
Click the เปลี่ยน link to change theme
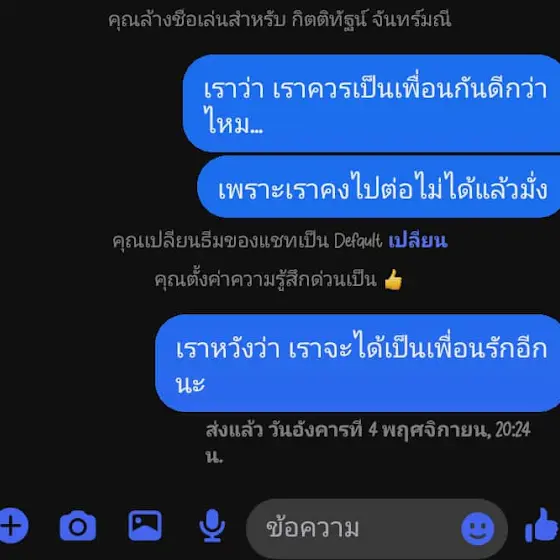coord(418,240)
